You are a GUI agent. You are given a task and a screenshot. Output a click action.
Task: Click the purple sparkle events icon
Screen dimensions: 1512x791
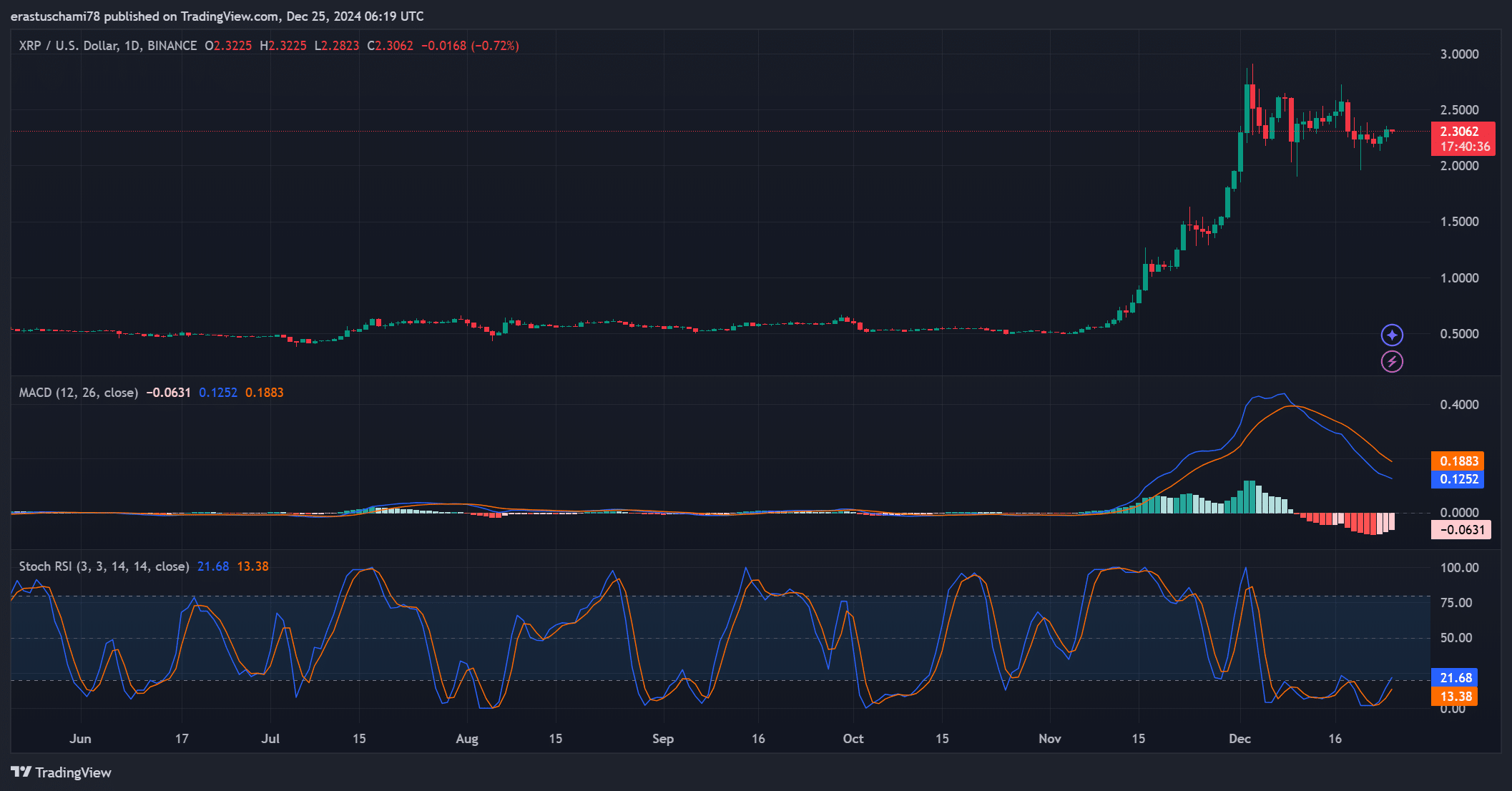[x=1392, y=335]
